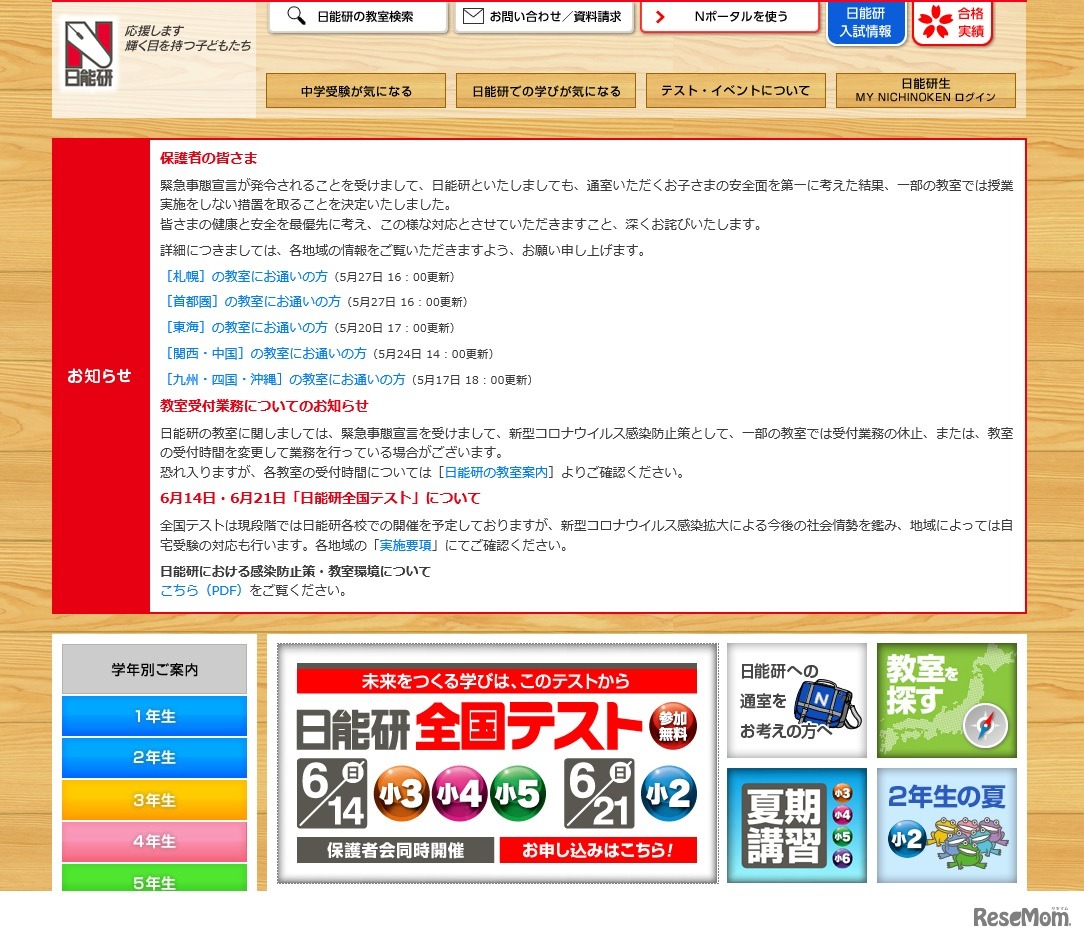Open the 中学受験が気になる menu
The image size is (1084, 940).
click(x=356, y=91)
